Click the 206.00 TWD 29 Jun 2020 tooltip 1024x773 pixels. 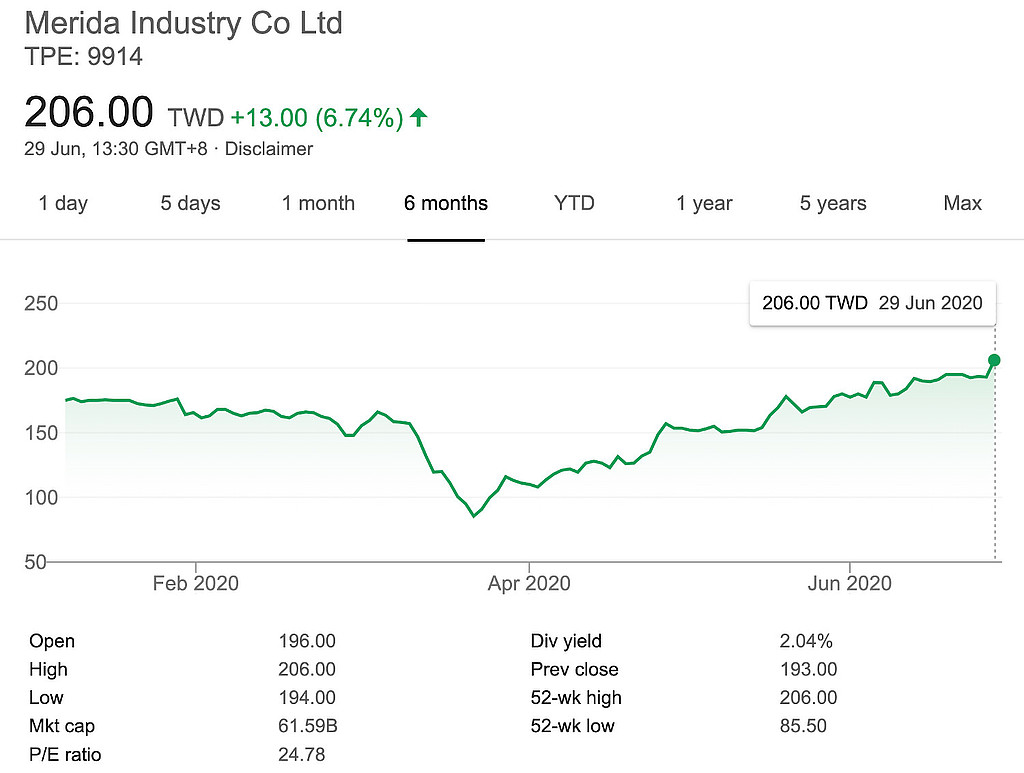tap(872, 303)
